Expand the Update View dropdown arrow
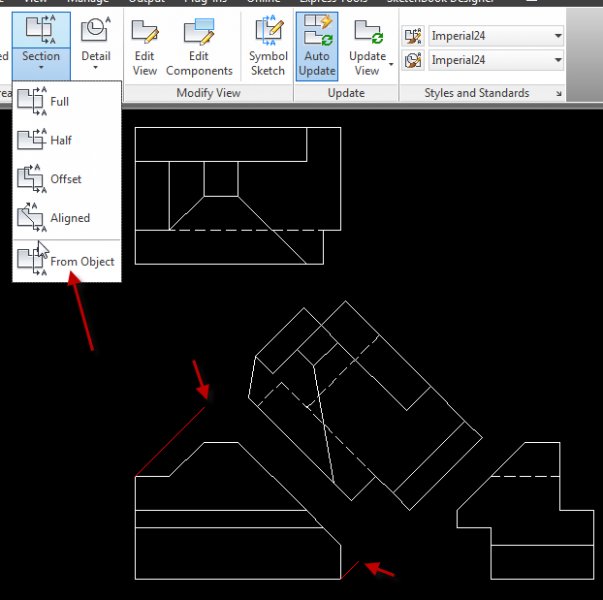The height and width of the screenshot is (600, 603). tap(391, 64)
